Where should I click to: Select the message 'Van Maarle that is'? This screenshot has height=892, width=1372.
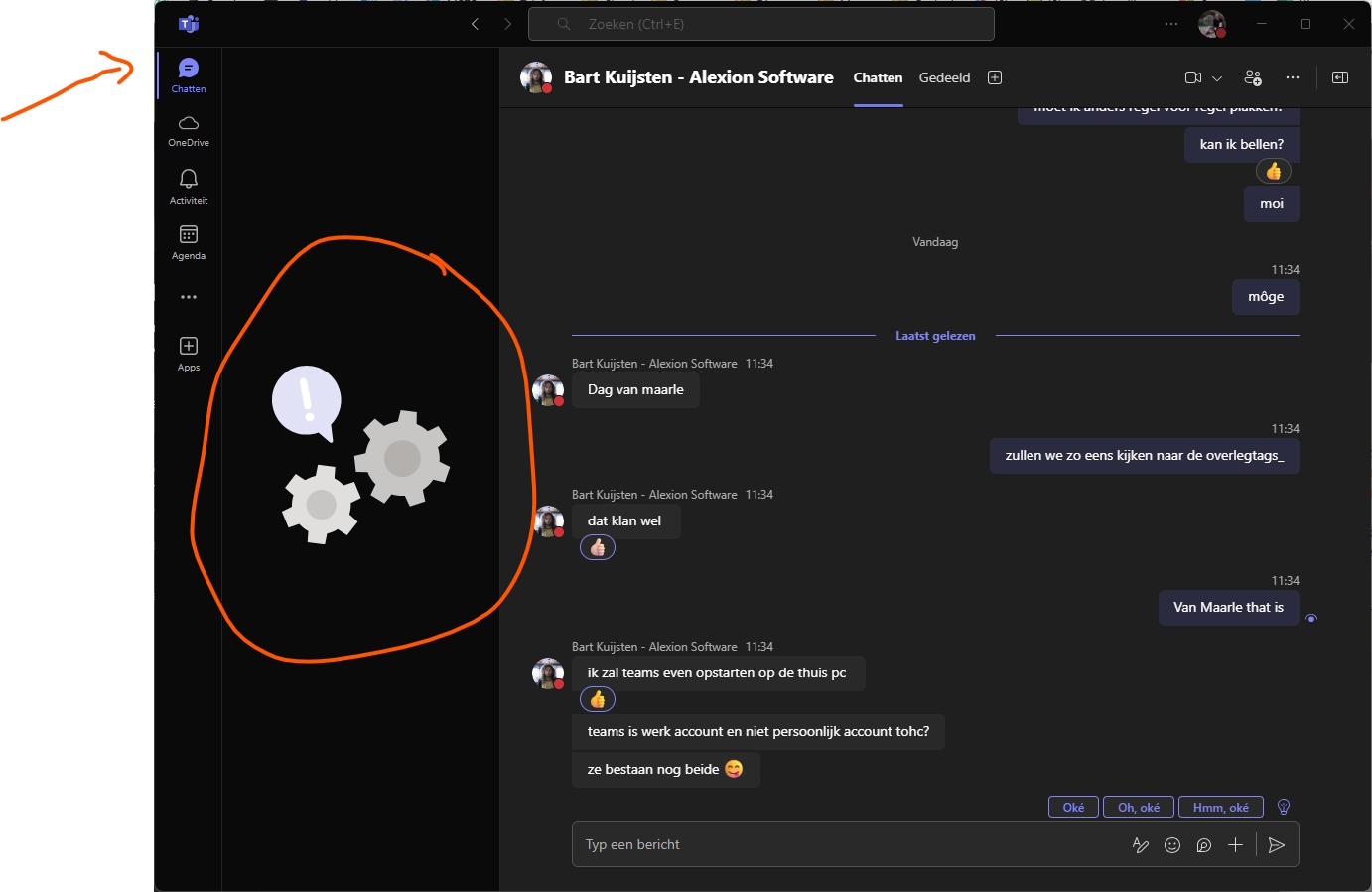(1228, 608)
